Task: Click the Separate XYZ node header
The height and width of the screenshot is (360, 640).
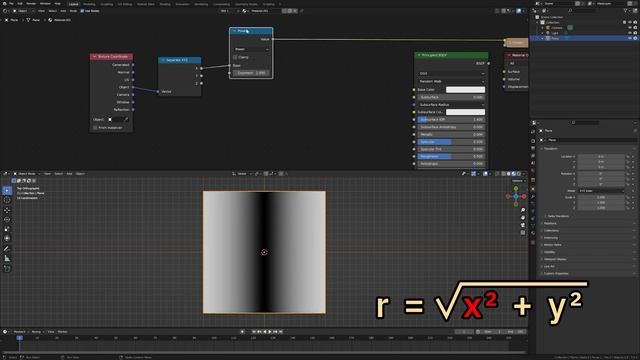Action: (x=180, y=60)
